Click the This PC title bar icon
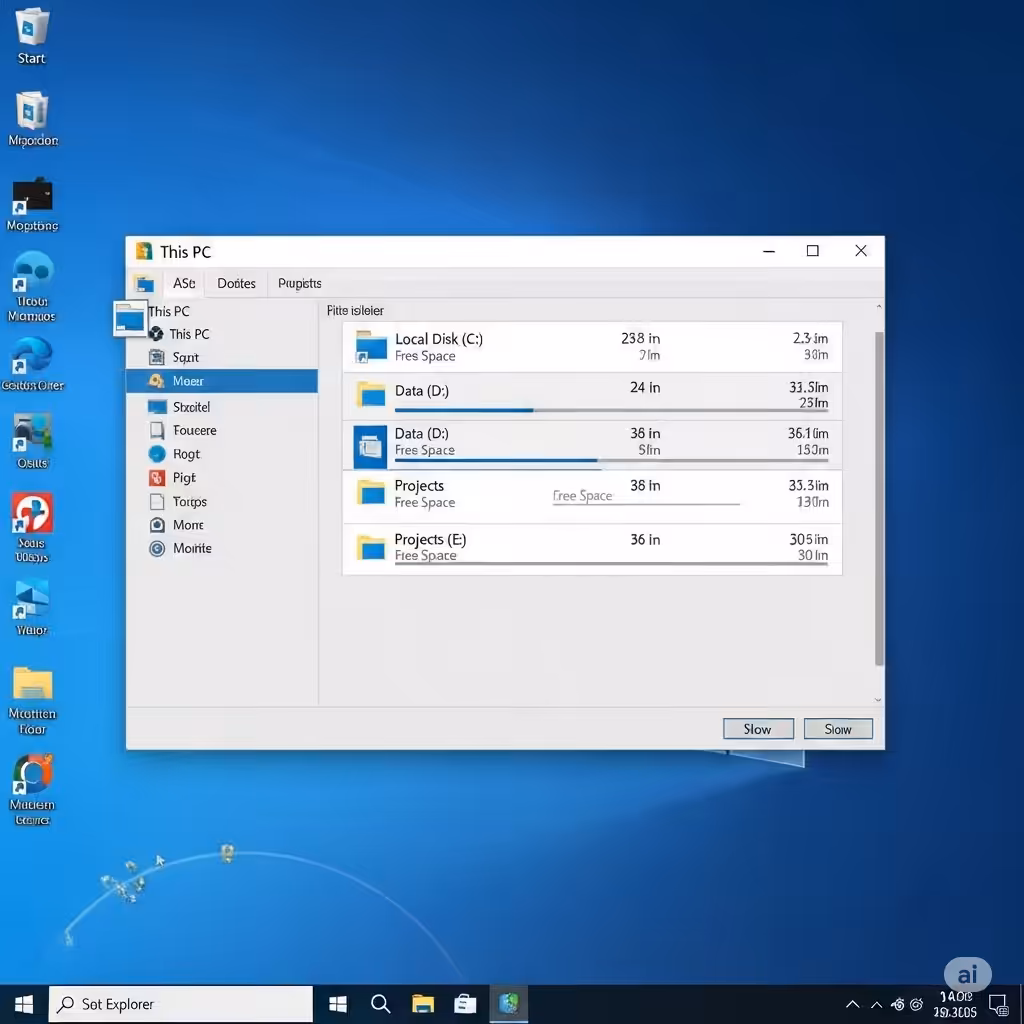Viewport: 1024px width, 1024px height. 143,251
